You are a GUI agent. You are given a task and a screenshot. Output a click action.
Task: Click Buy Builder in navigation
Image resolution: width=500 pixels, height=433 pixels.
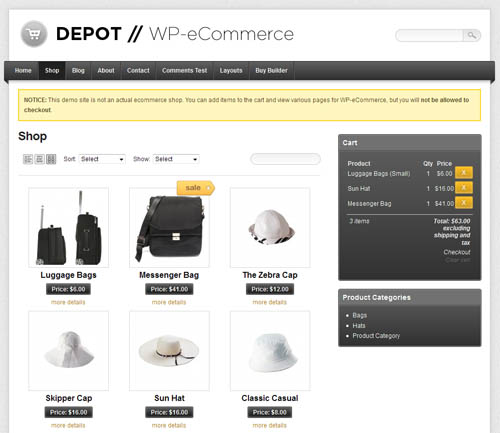coord(271,71)
